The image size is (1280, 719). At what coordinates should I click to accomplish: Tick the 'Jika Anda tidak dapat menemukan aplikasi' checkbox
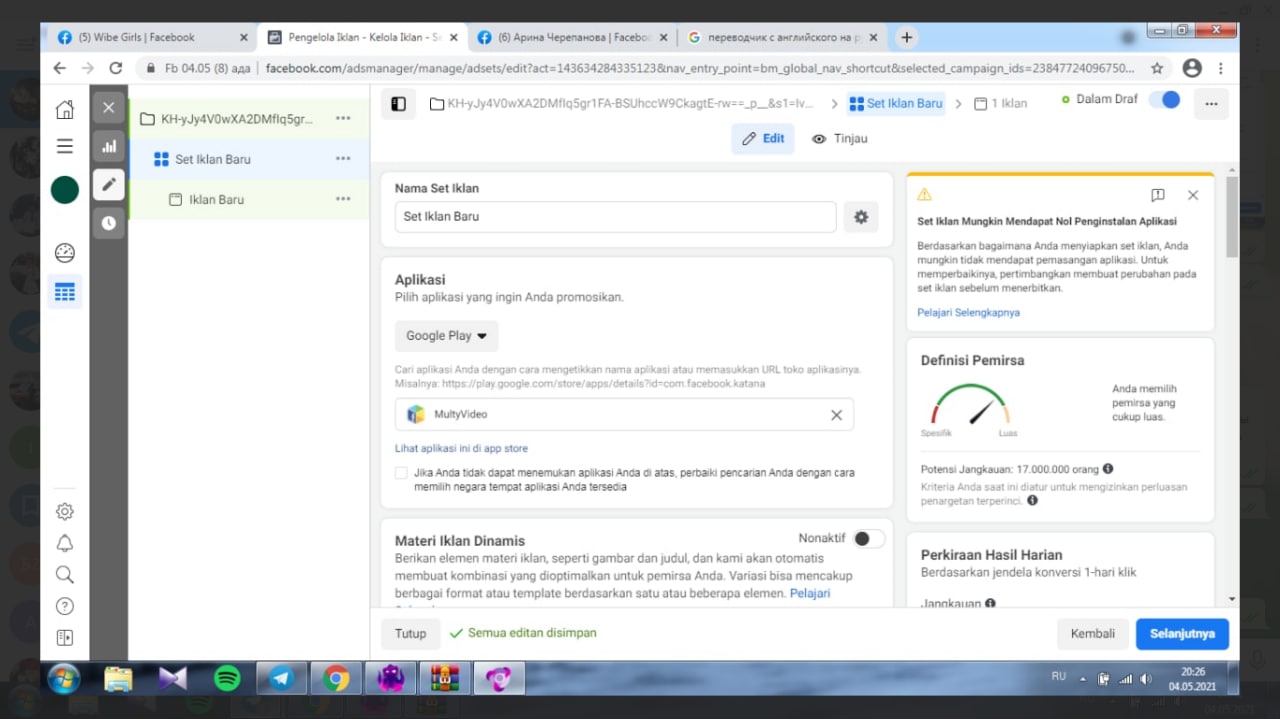pos(401,472)
